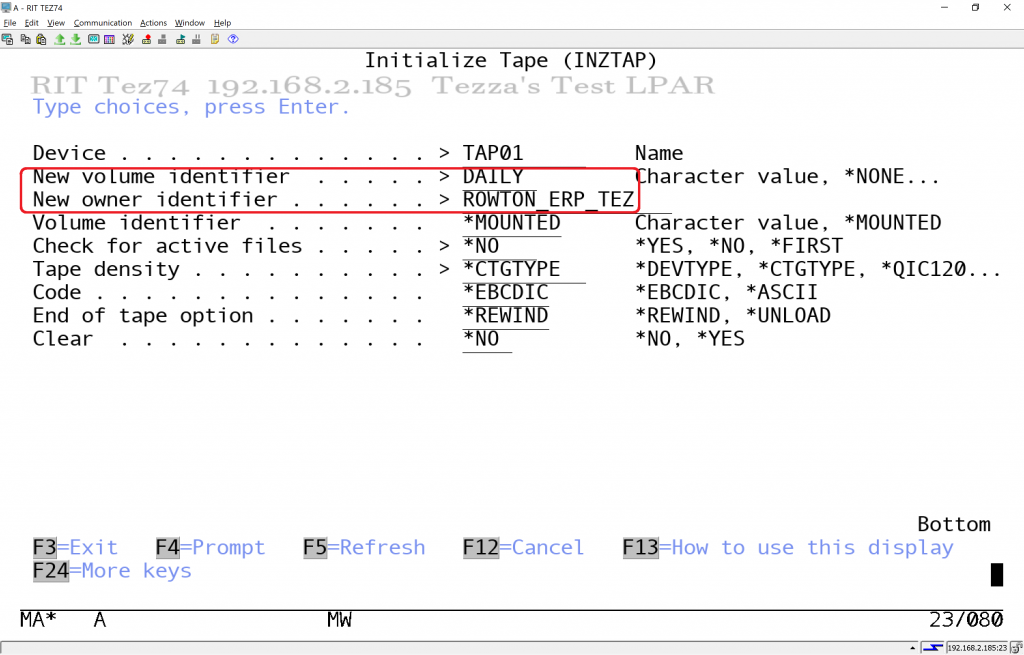Click the Print Screen toolbar icon
The width and height of the screenshot is (1024, 655).
(7, 39)
